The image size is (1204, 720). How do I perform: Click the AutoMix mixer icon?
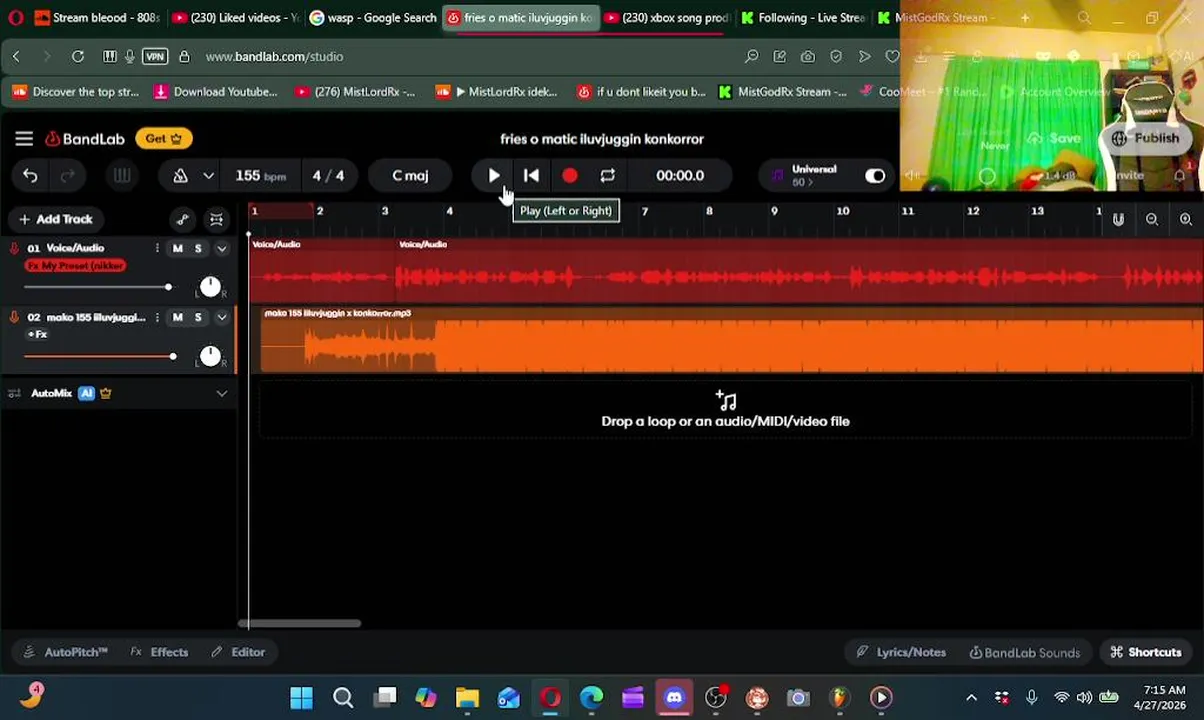[x=14, y=394]
